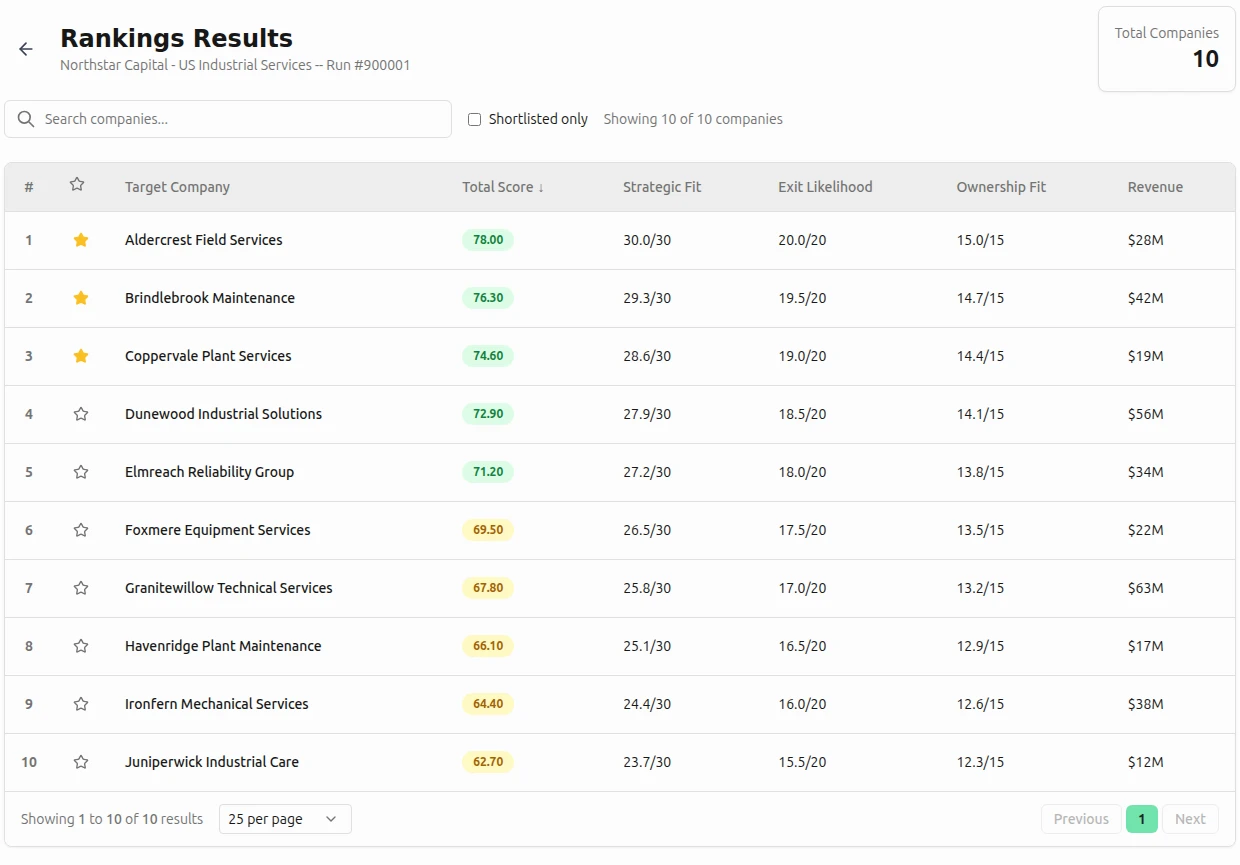This screenshot has width=1240, height=865.
Task: Click the 23.7/30 Strategic Fit value
Action: click(x=647, y=762)
